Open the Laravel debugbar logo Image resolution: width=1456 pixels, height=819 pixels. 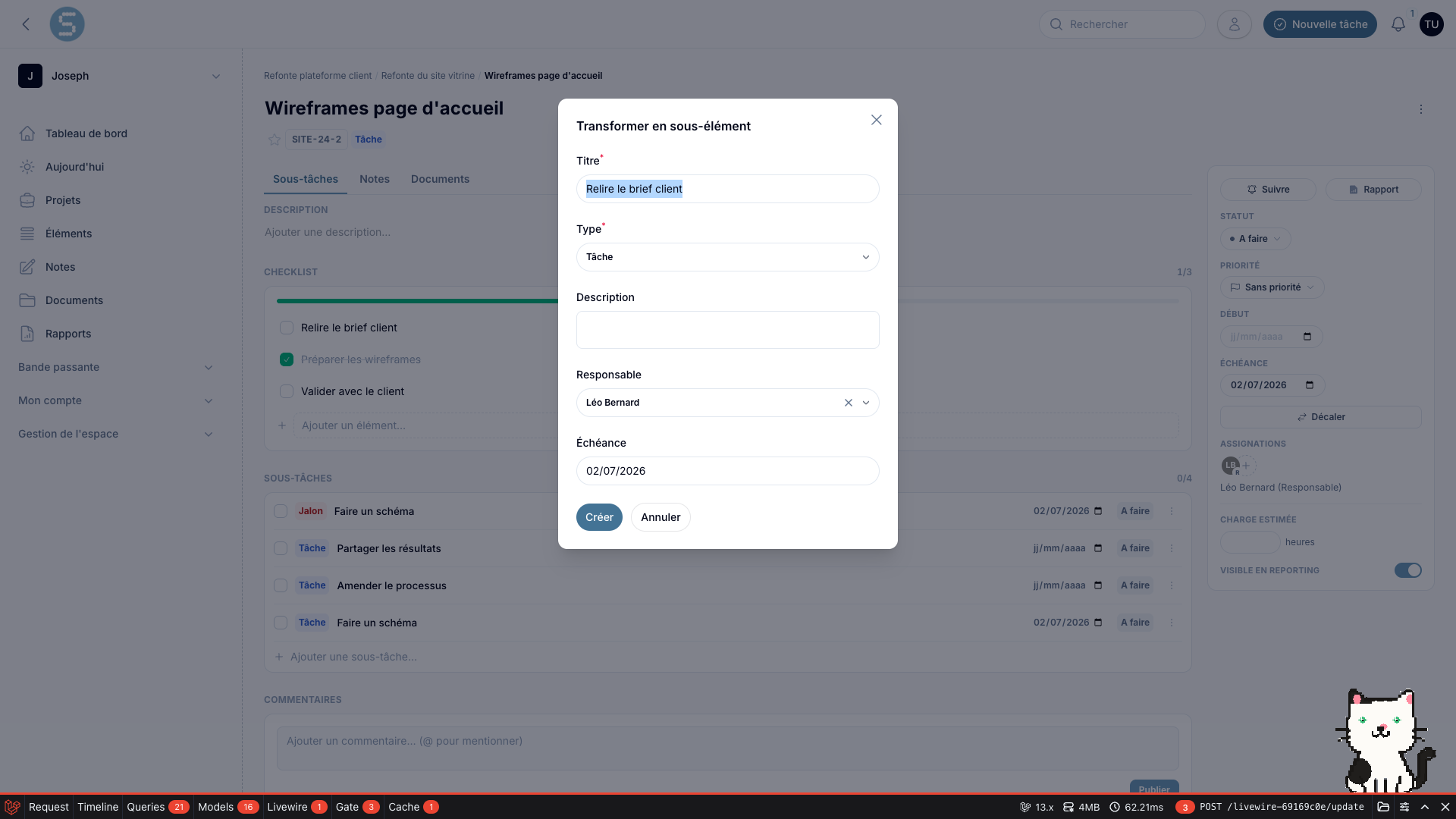pos(12,807)
